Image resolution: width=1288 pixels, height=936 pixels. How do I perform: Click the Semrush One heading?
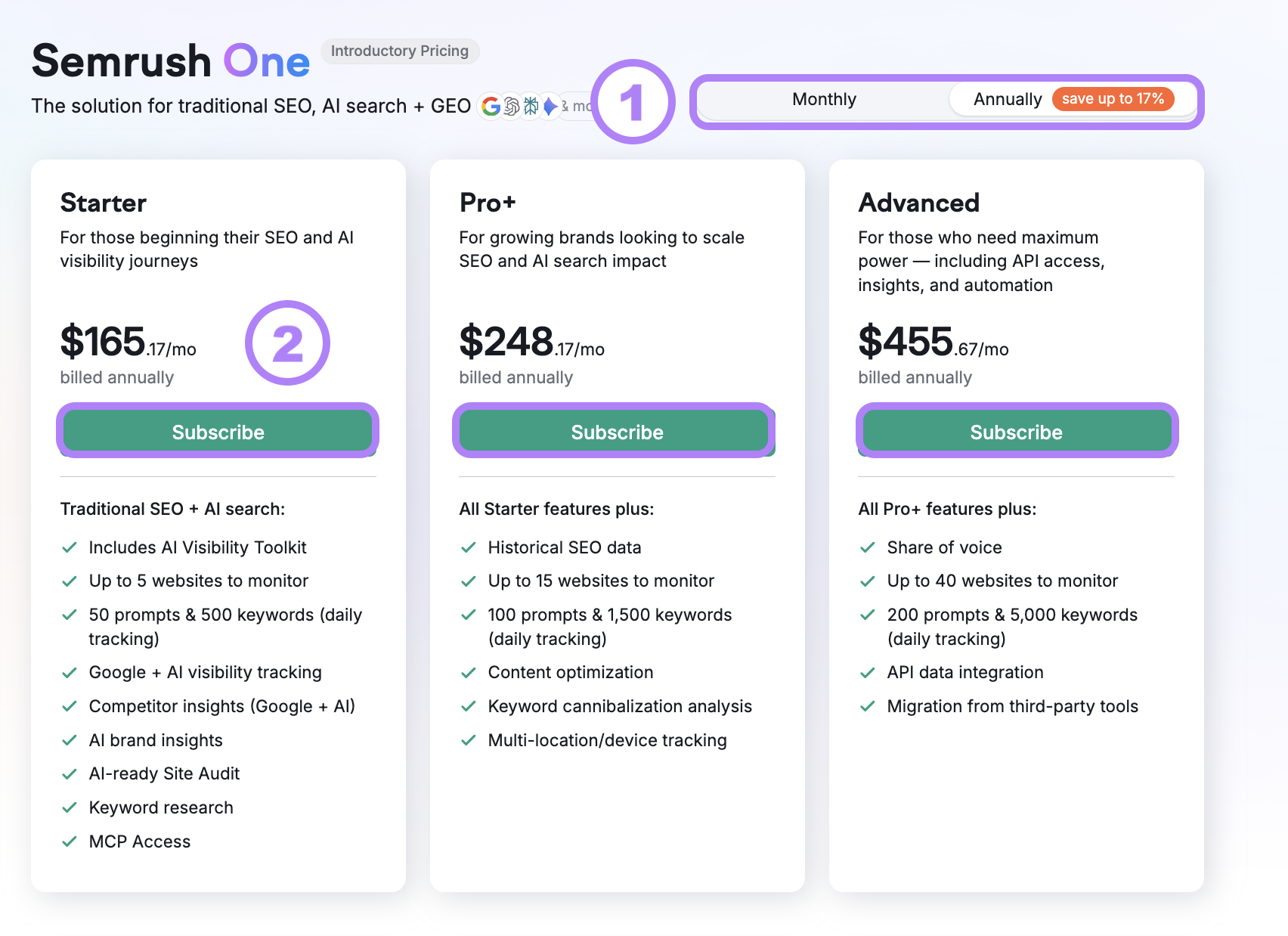(x=169, y=60)
